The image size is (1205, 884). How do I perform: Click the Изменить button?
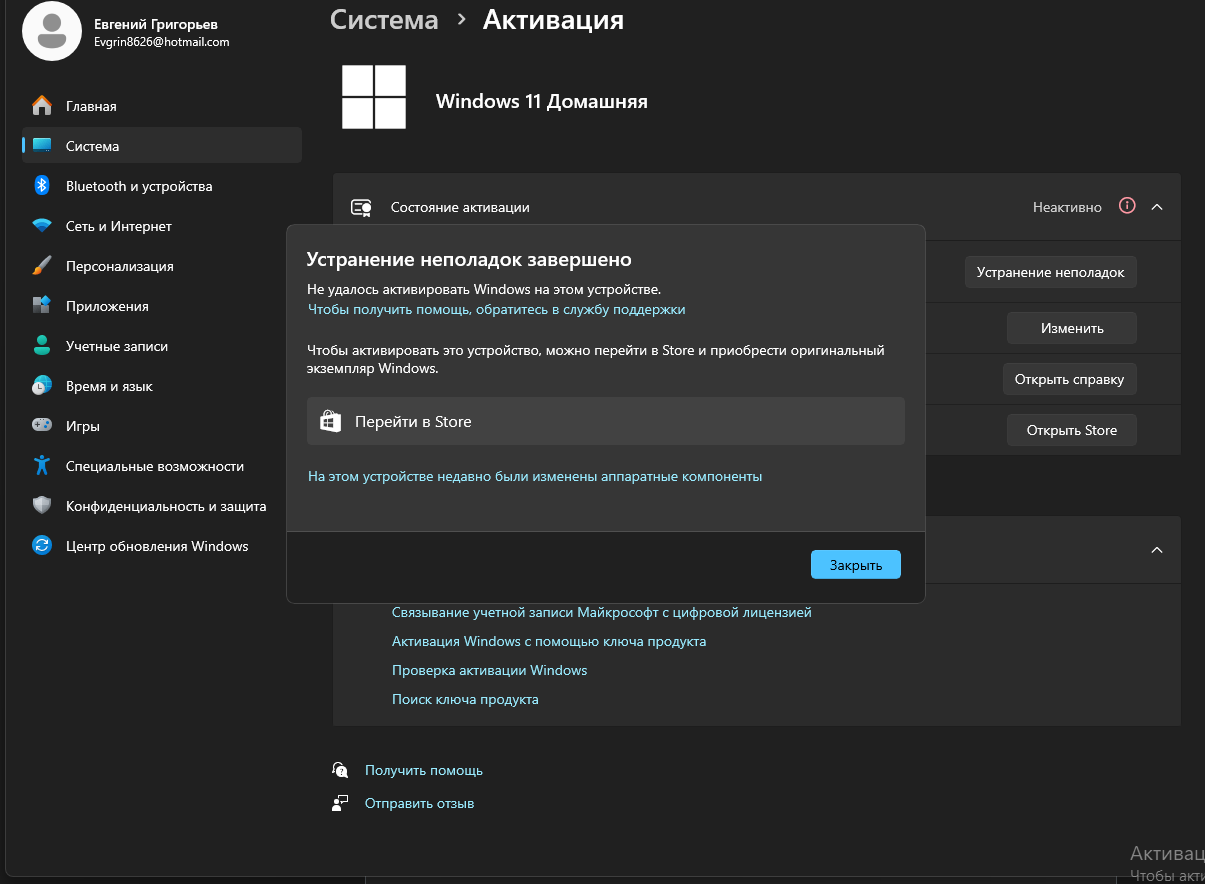(x=1072, y=328)
